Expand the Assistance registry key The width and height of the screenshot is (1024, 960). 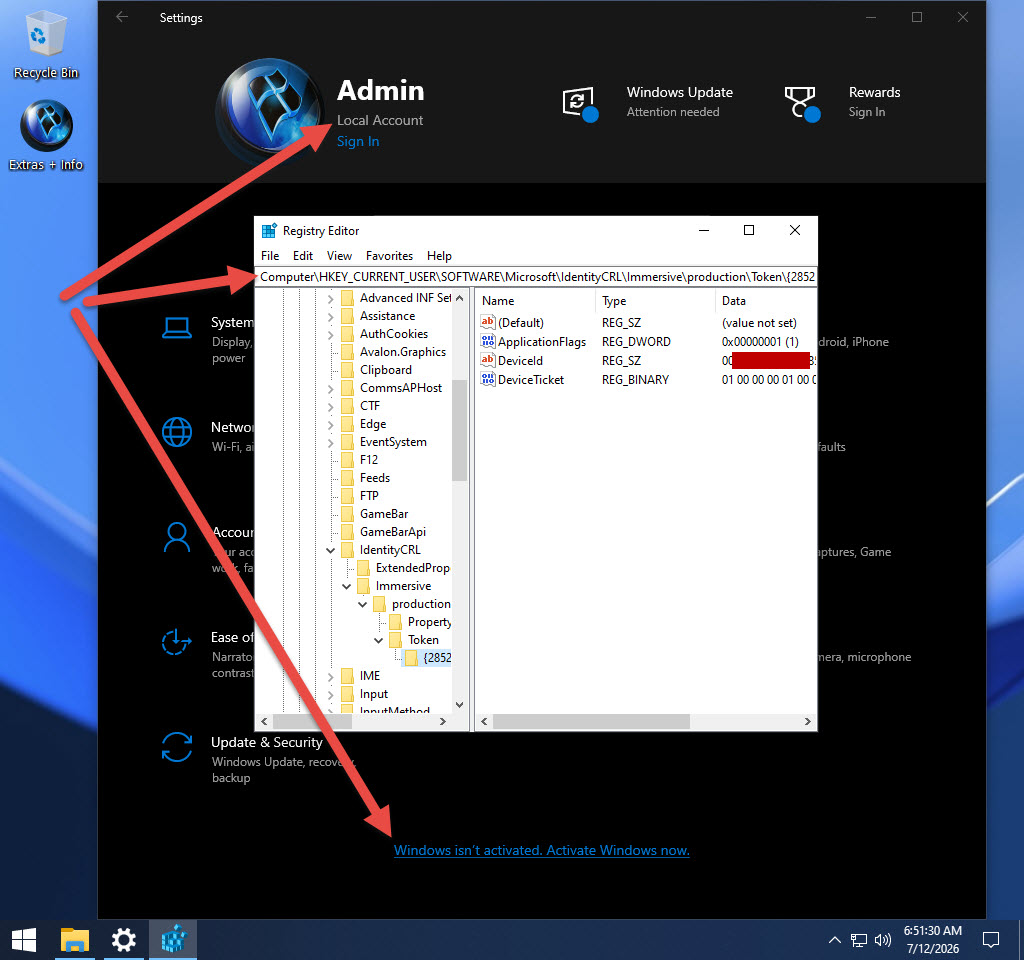(x=330, y=317)
